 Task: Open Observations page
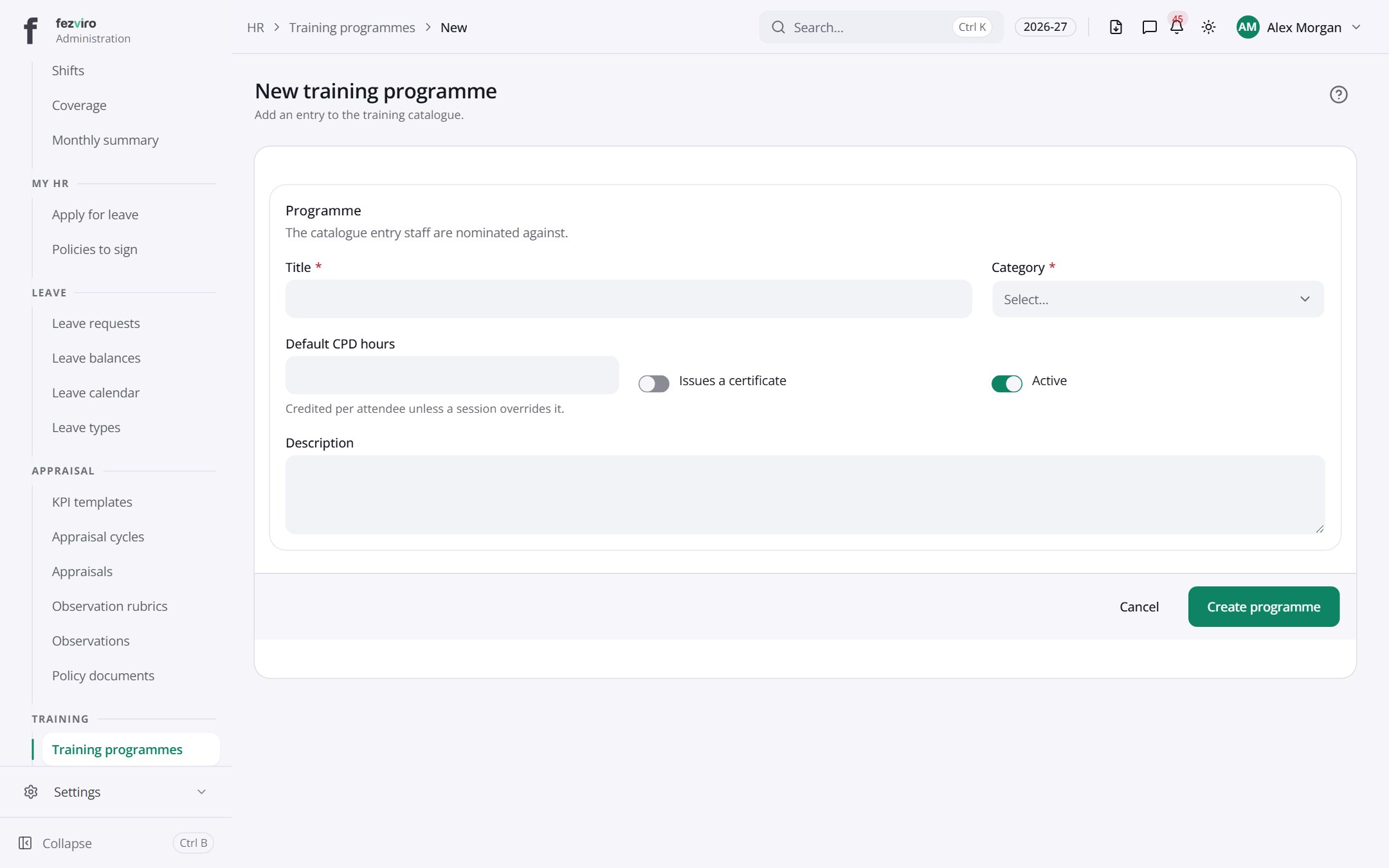pos(91,641)
